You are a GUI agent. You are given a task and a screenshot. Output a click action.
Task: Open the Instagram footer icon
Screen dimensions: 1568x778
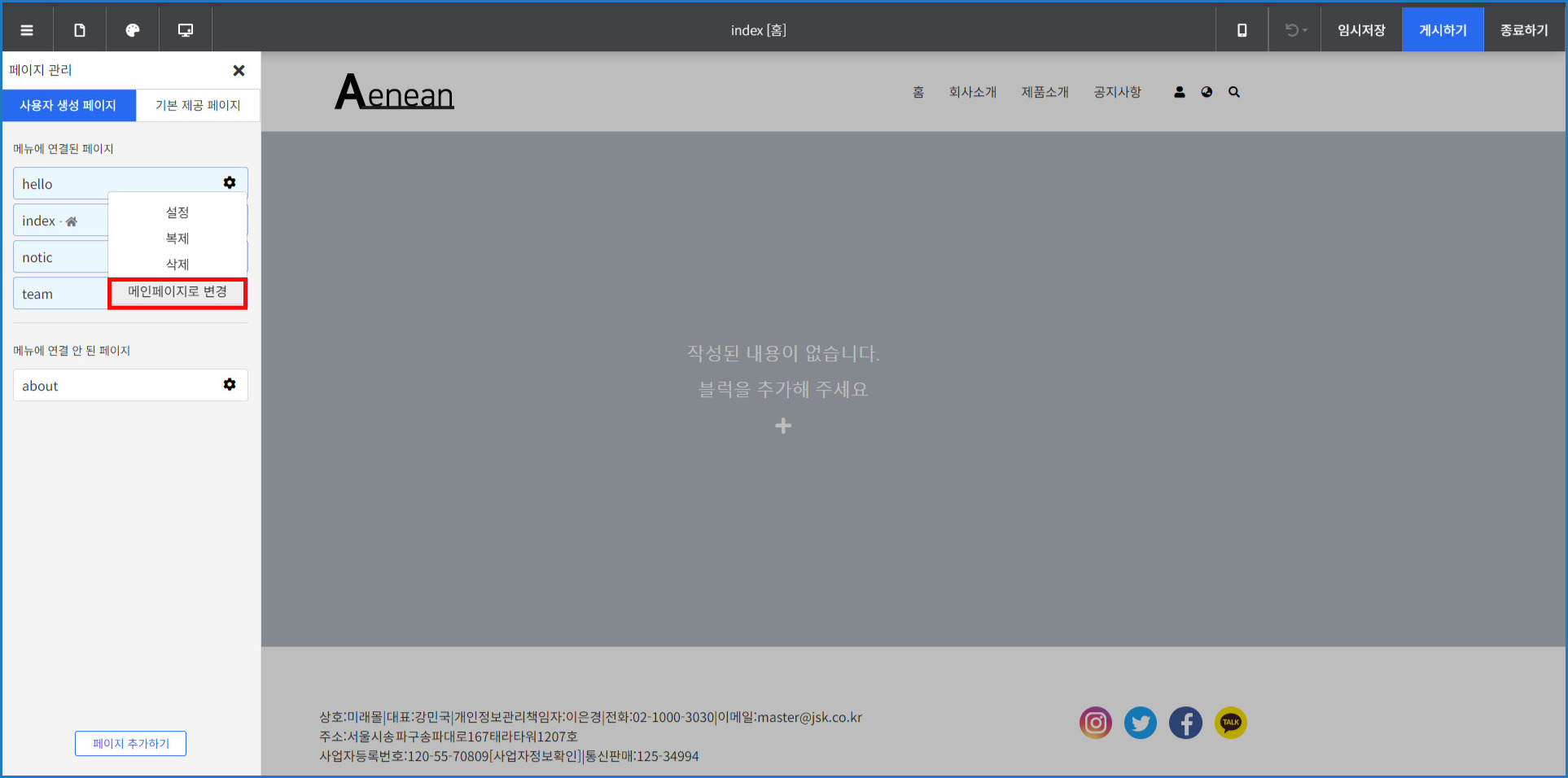click(1096, 723)
